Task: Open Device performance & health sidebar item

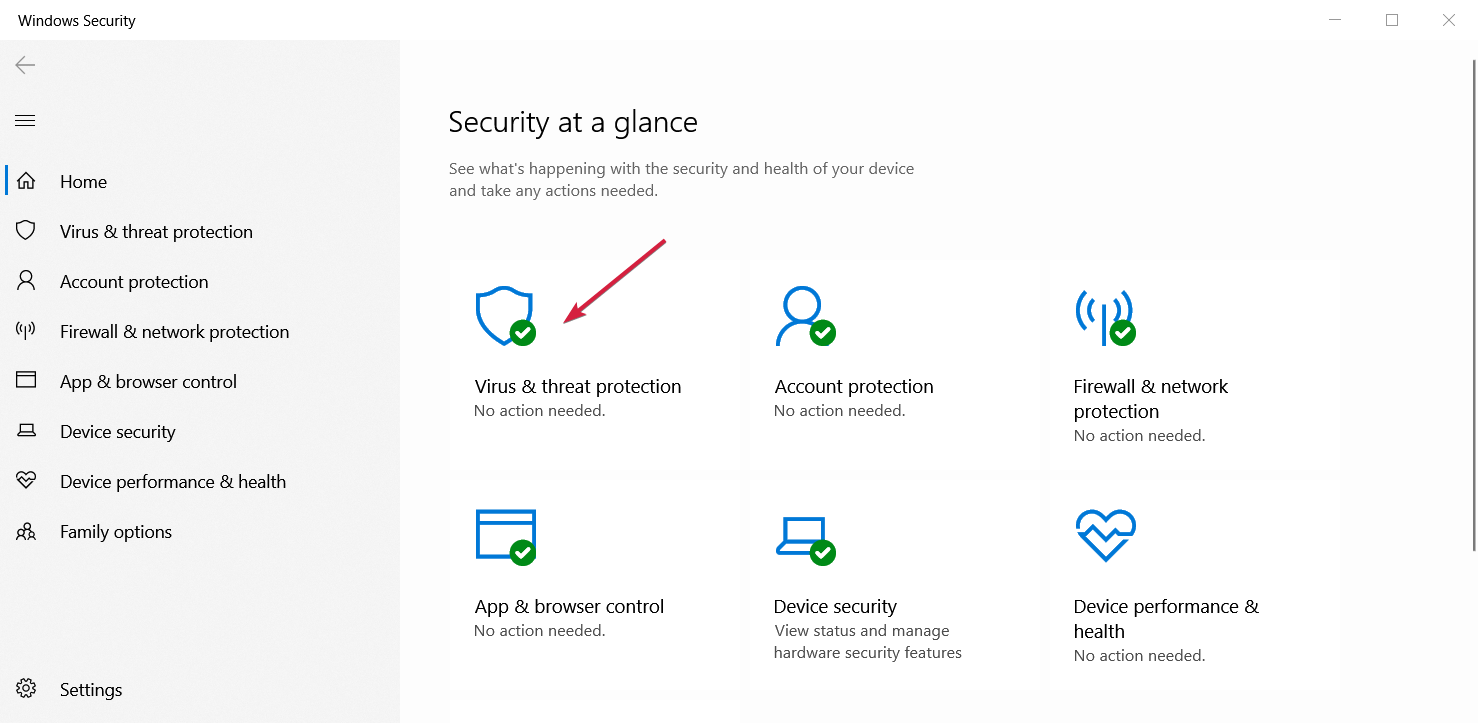Action: [173, 482]
